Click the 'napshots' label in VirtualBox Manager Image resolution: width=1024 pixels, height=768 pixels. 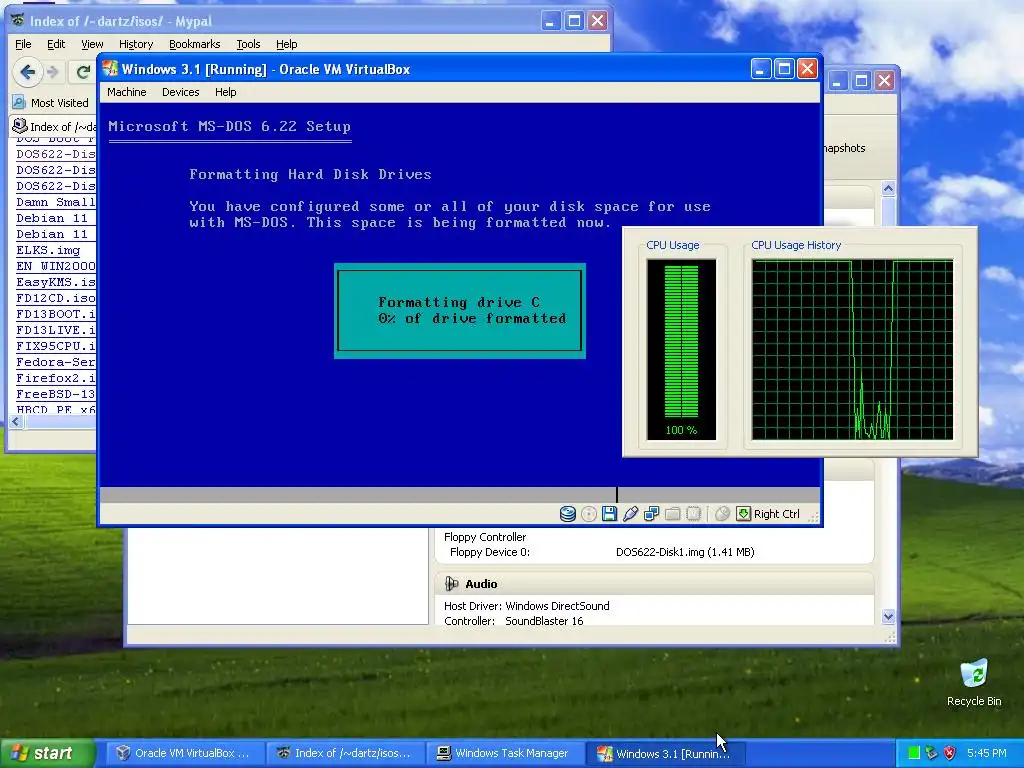[844, 148]
